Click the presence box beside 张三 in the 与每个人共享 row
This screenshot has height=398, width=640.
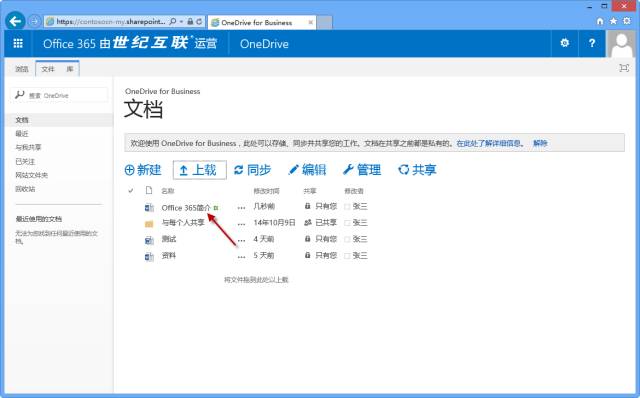point(347,223)
